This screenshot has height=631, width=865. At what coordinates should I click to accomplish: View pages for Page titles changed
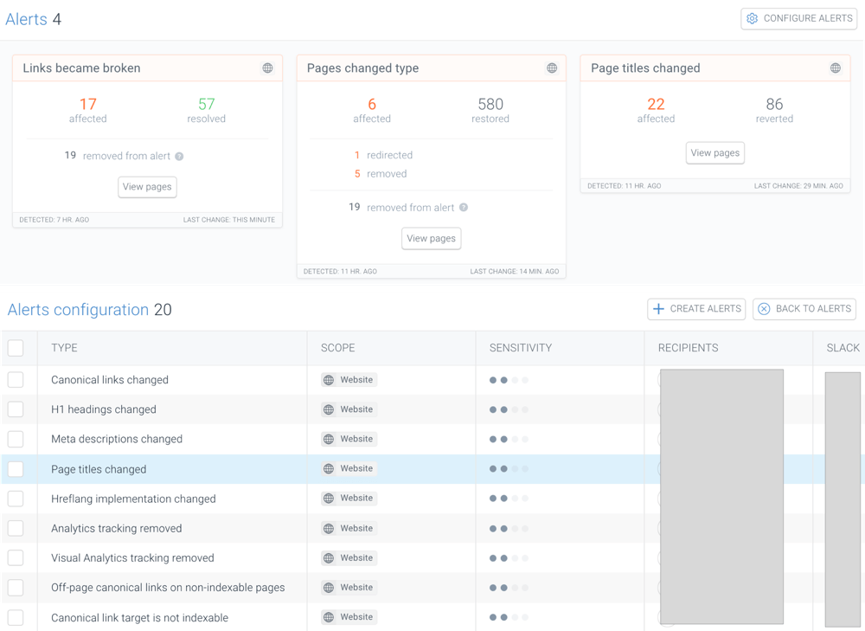(715, 153)
